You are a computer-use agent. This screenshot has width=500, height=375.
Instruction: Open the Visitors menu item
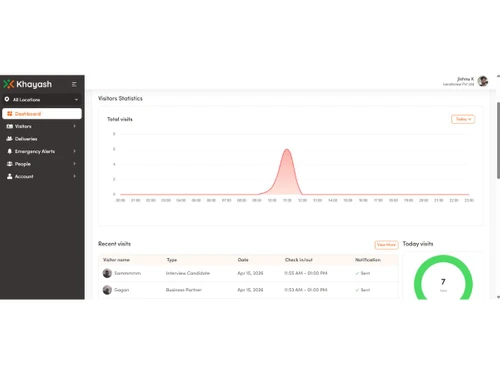tap(42, 126)
